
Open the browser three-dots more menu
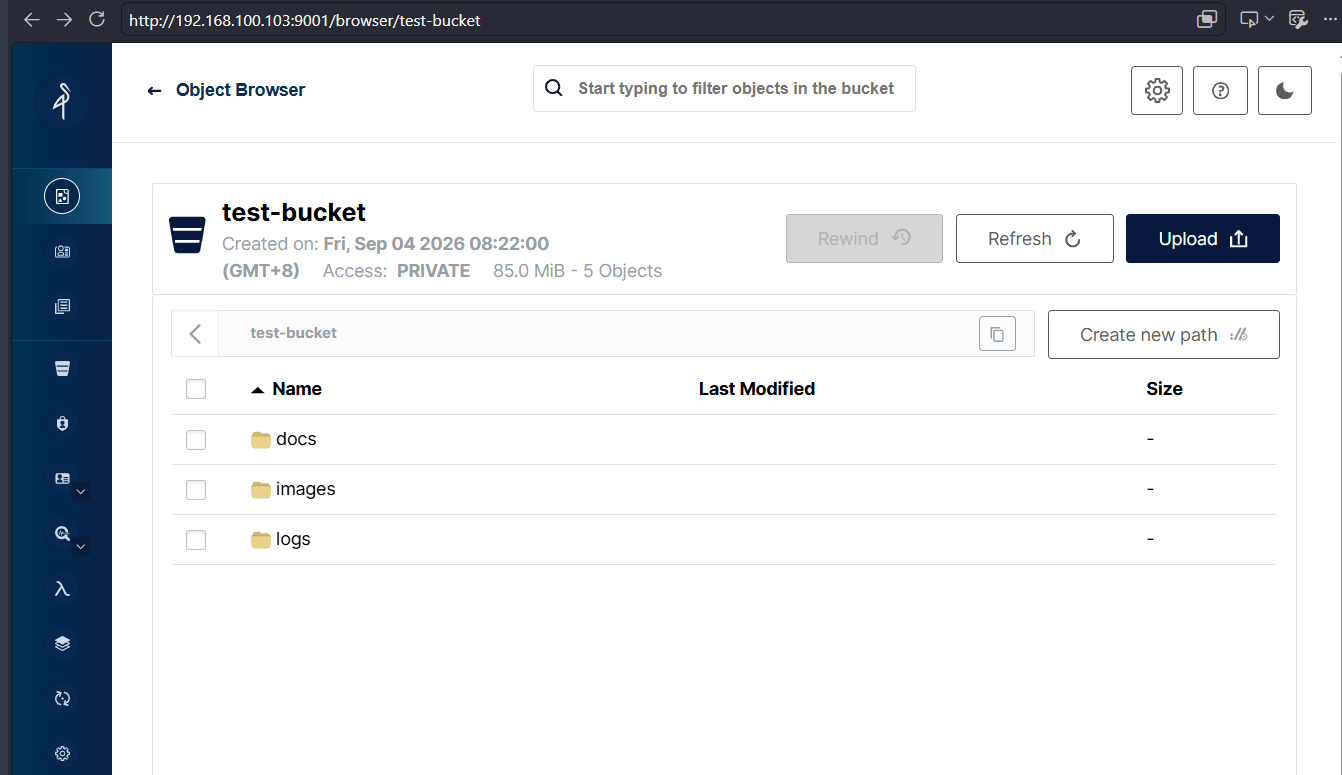coord(1328,19)
